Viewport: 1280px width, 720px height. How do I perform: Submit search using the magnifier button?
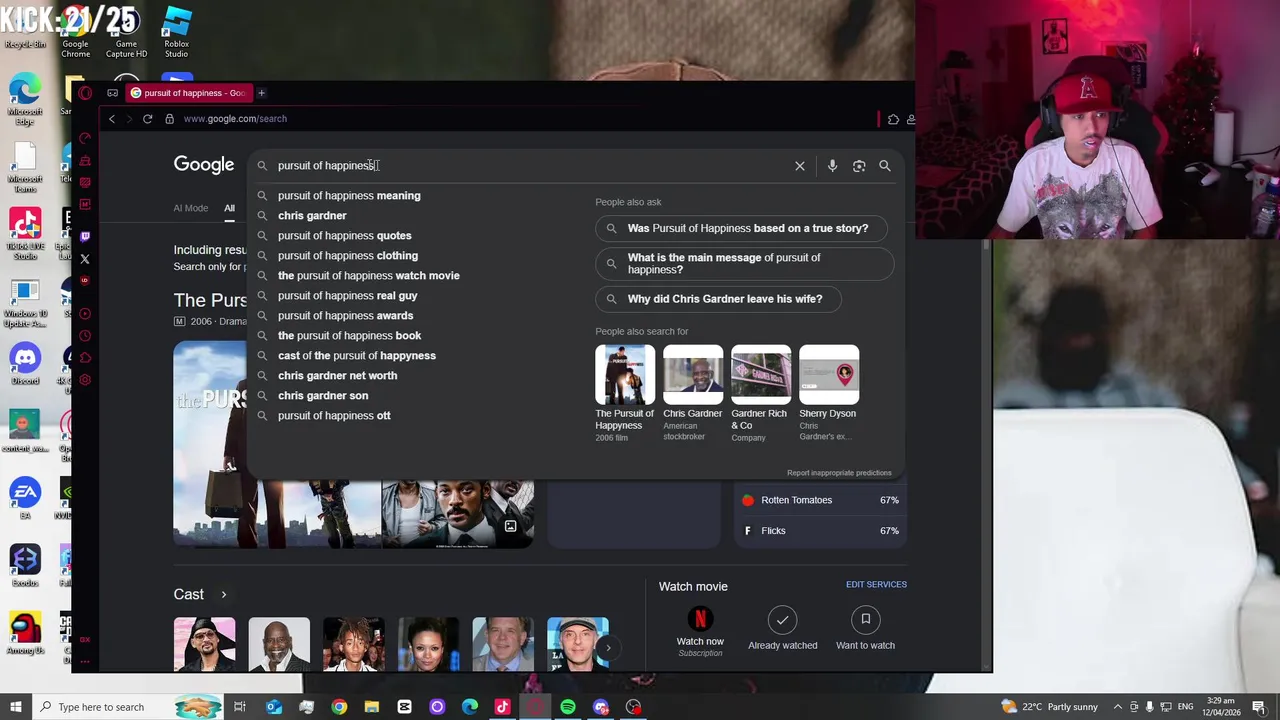tap(885, 166)
